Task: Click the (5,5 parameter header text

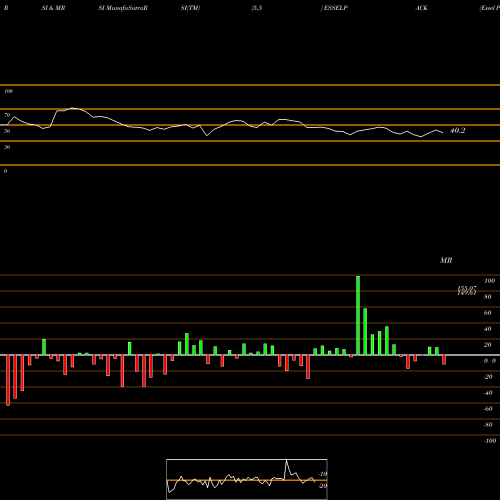Action: [257, 8]
